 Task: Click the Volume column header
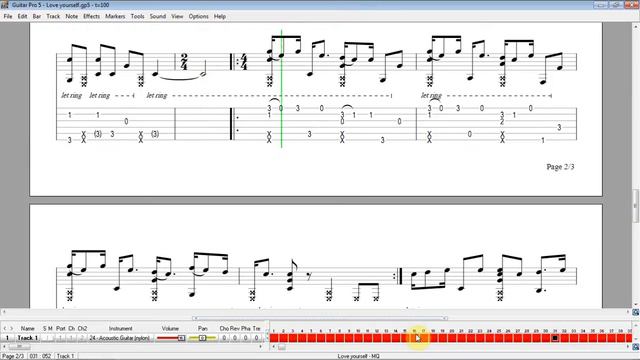(x=170, y=328)
